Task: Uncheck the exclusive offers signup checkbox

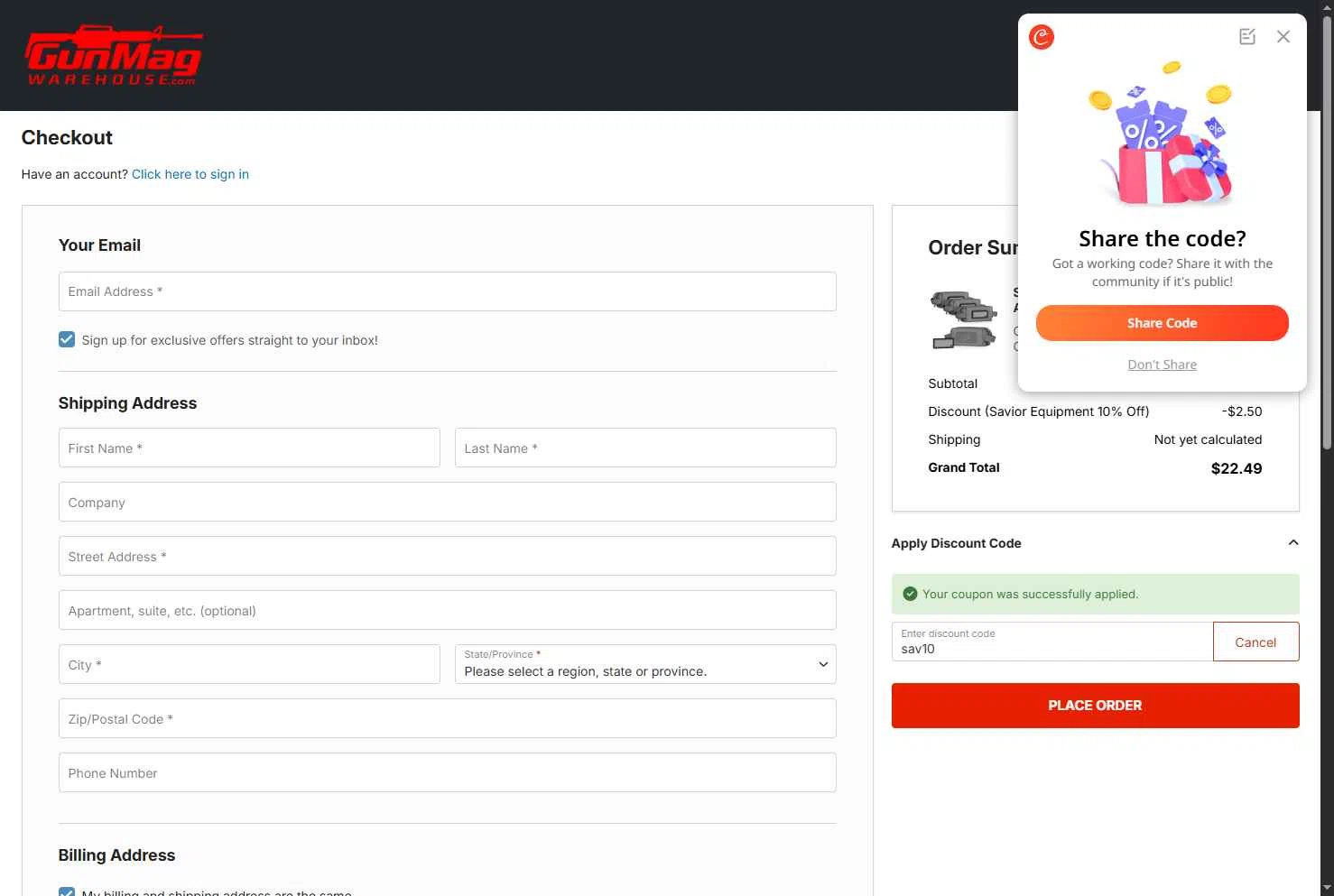Action: pyautogui.click(x=67, y=339)
